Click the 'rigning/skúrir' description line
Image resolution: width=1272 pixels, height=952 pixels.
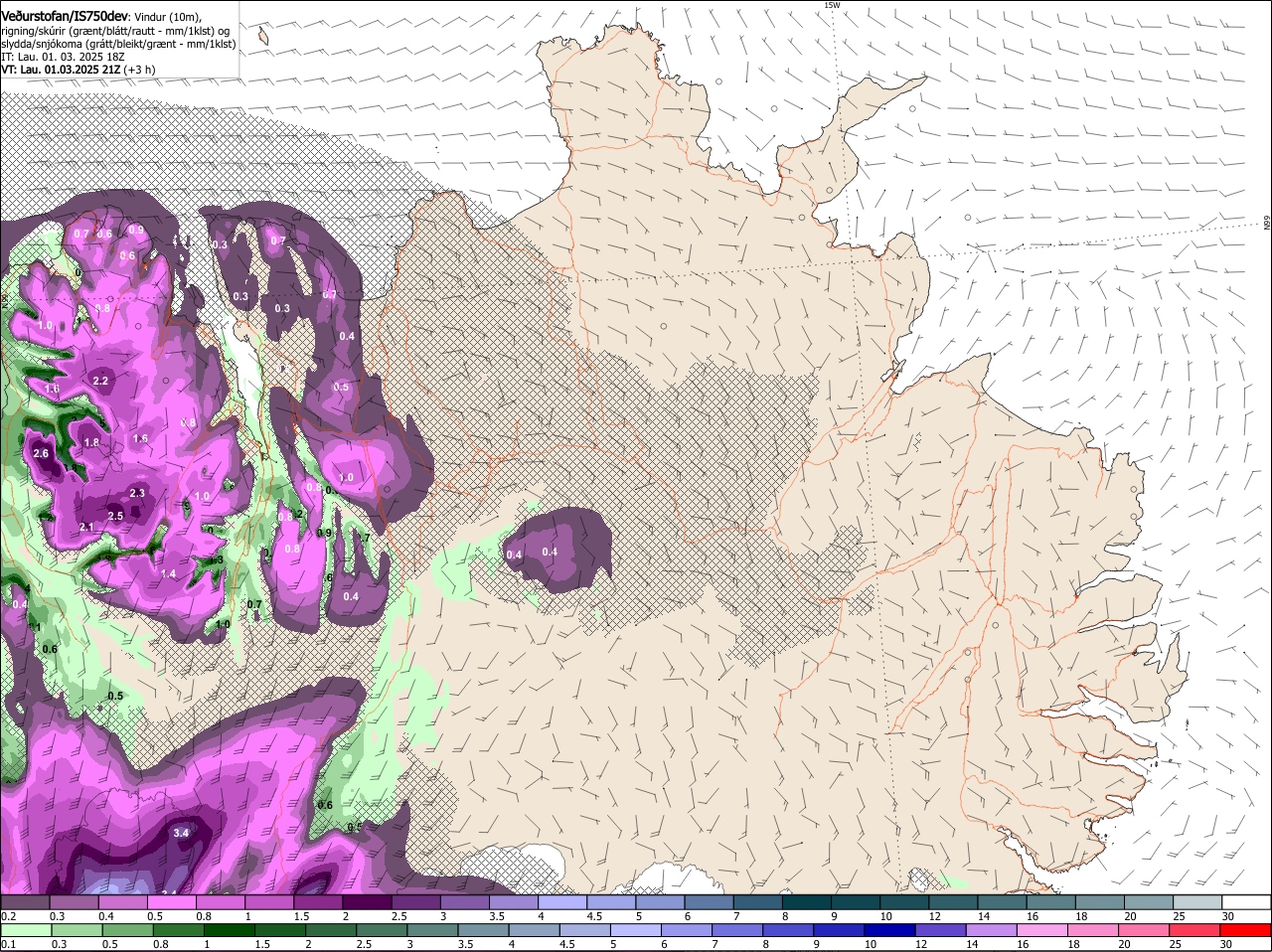coord(115,31)
